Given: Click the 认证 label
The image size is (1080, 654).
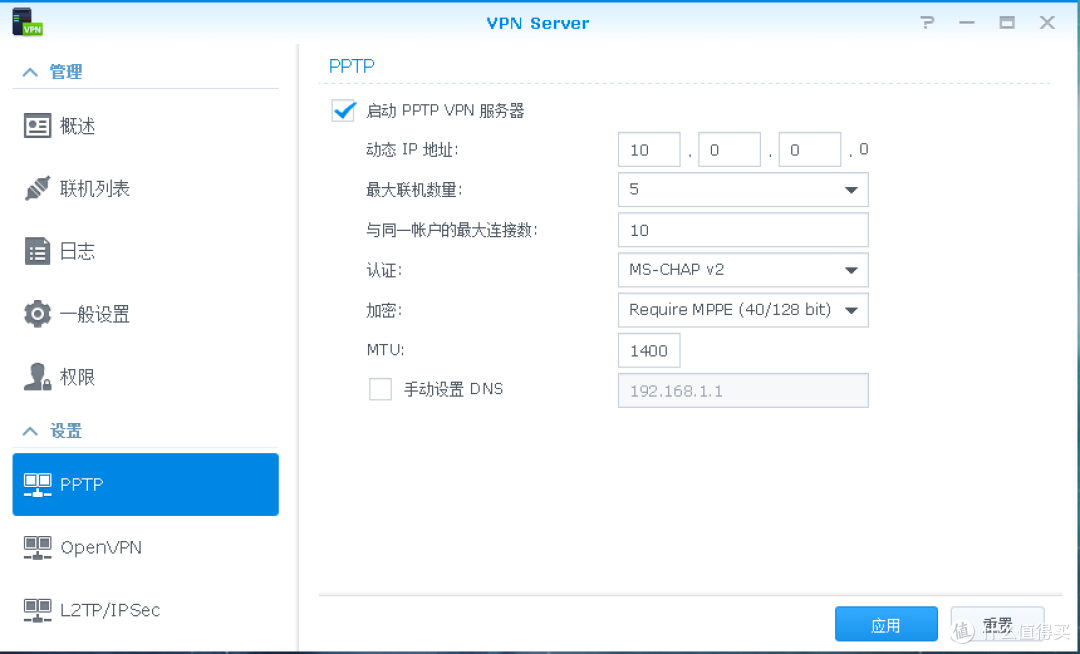Looking at the screenshot, I should click(384, 270).
